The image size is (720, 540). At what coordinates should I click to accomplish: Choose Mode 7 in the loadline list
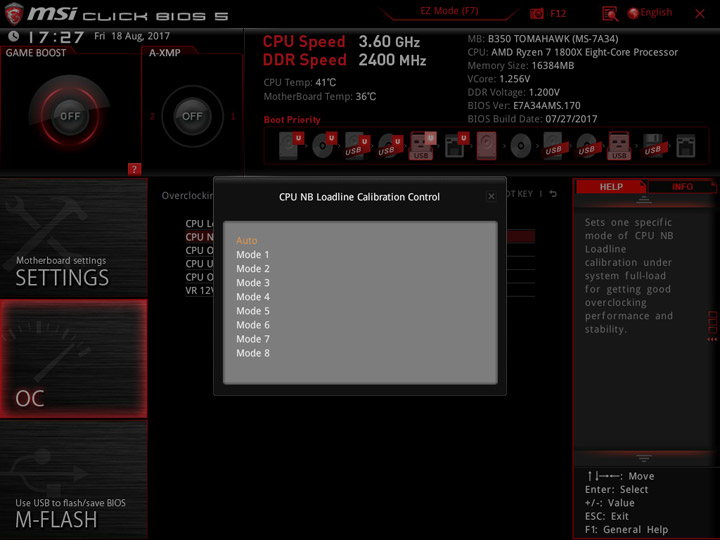pos(253,339)
